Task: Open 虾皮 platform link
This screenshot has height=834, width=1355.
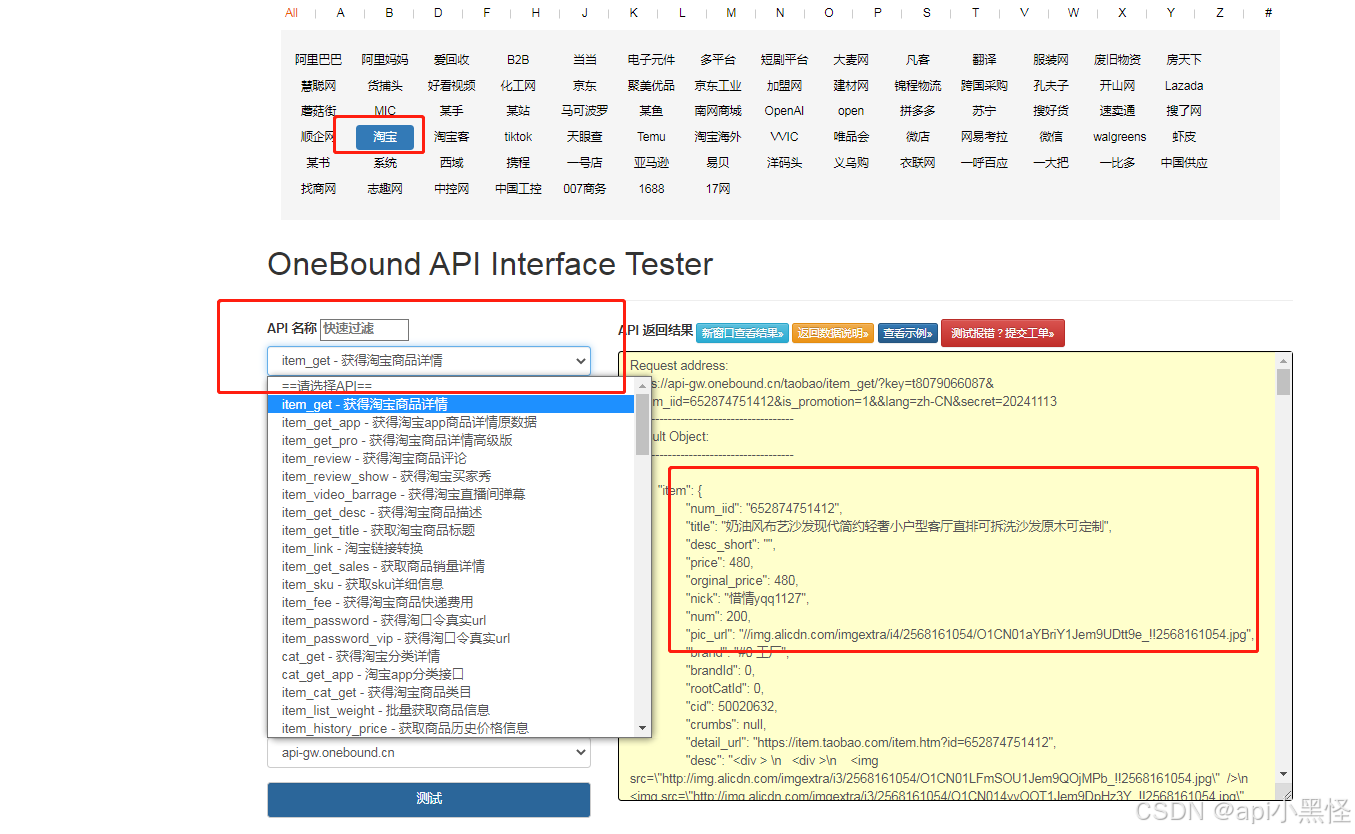Action: tap(1184, 137)
